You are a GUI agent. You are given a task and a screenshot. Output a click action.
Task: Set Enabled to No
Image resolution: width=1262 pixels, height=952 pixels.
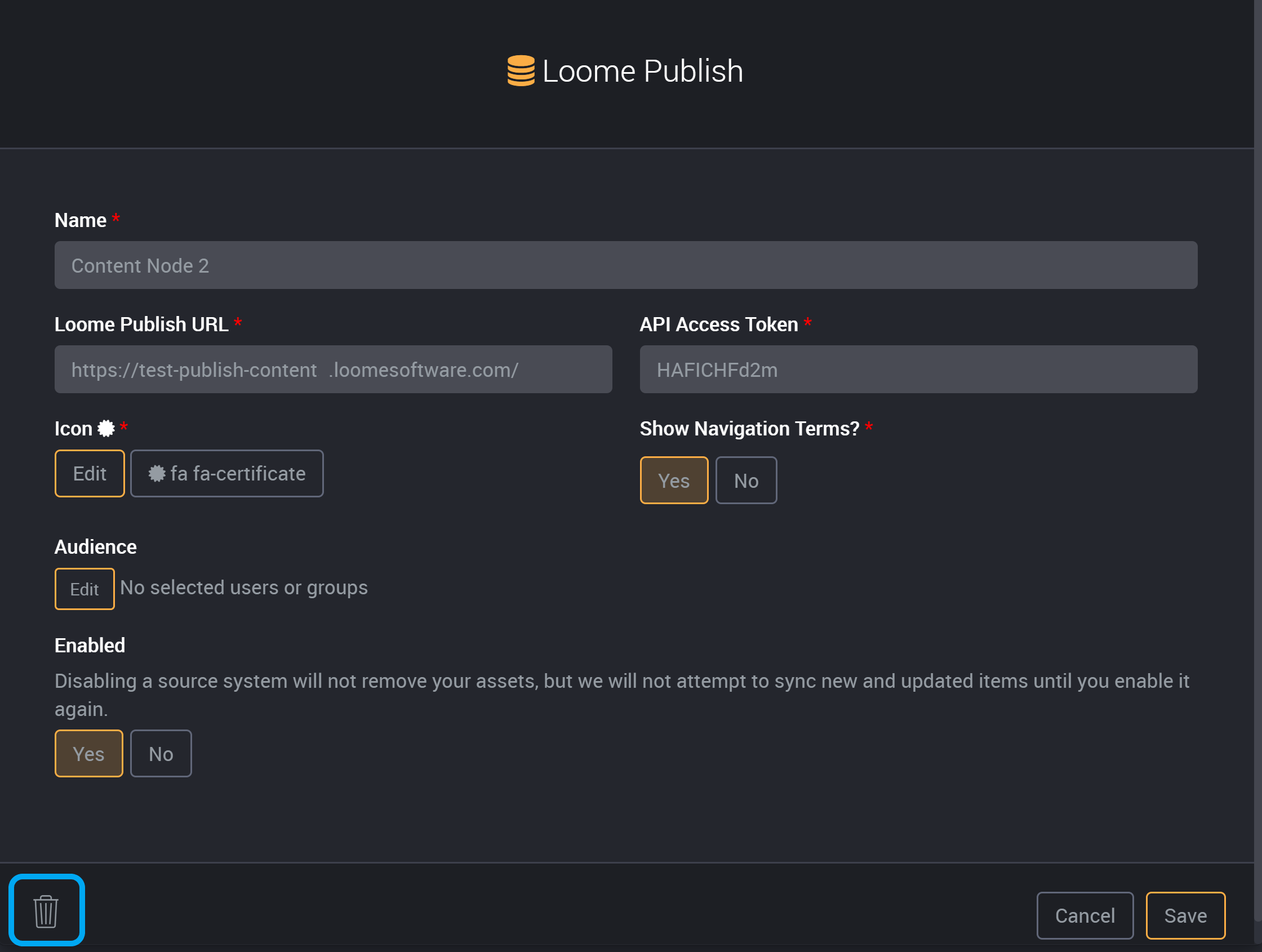point(161,754)
